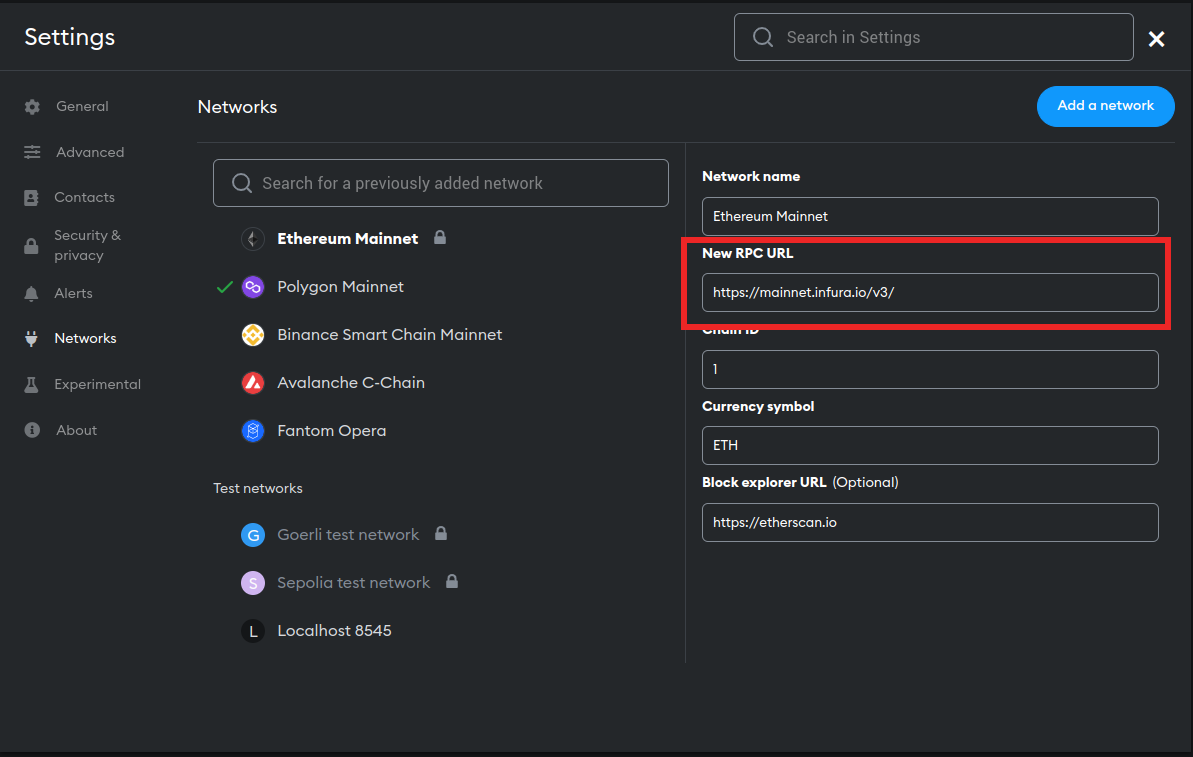
Task: Open Experimental via the flask icon
Action: point(30,384)
